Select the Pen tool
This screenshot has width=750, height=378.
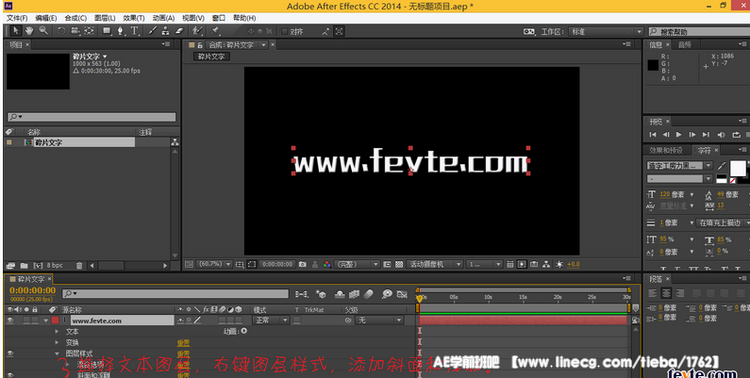(x=121, y=31)
